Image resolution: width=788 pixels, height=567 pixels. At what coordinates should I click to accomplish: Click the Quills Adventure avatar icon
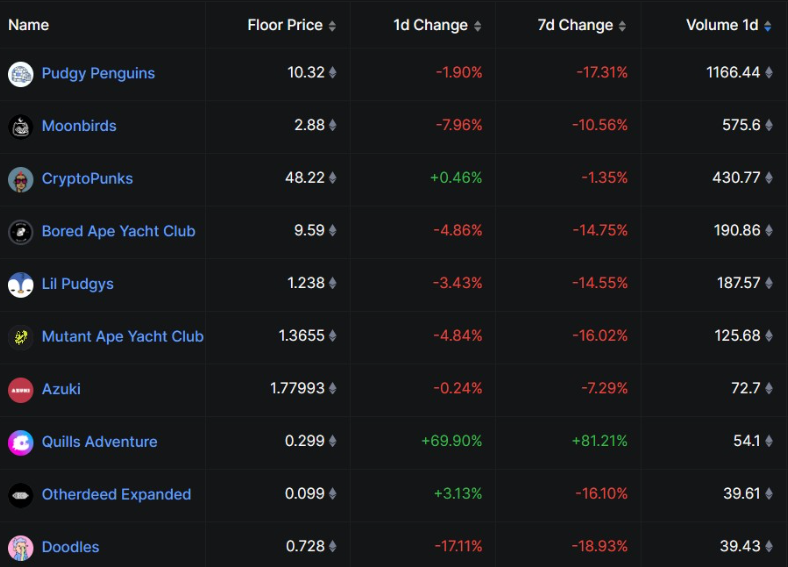pos(21,442)
